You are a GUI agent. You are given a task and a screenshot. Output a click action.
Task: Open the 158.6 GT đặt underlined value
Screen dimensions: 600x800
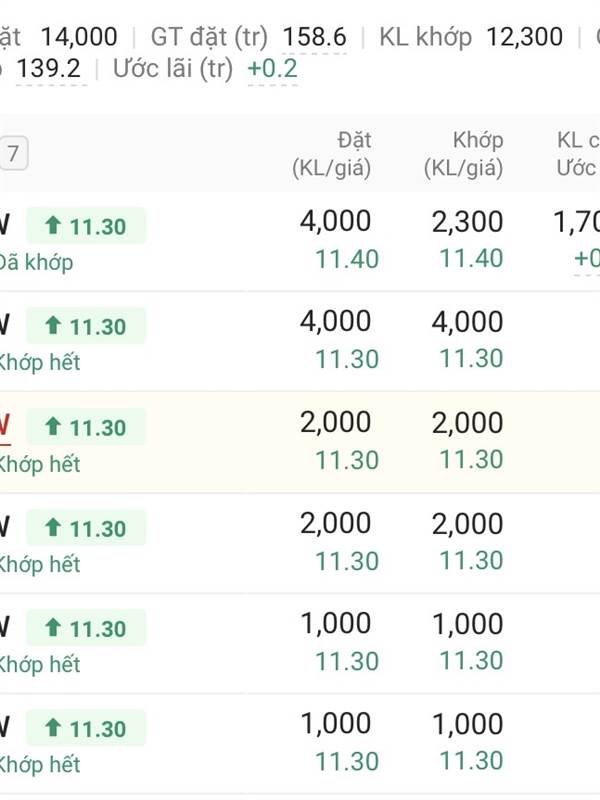[314, 37]
